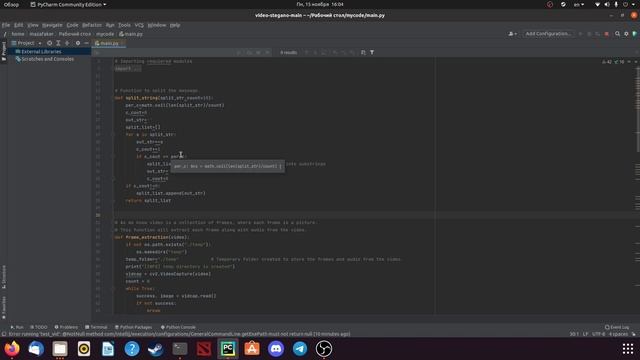Open the Edit menu
Viewport: 640px width, 360px height.
pyautogui.click(x=19, y=25)
